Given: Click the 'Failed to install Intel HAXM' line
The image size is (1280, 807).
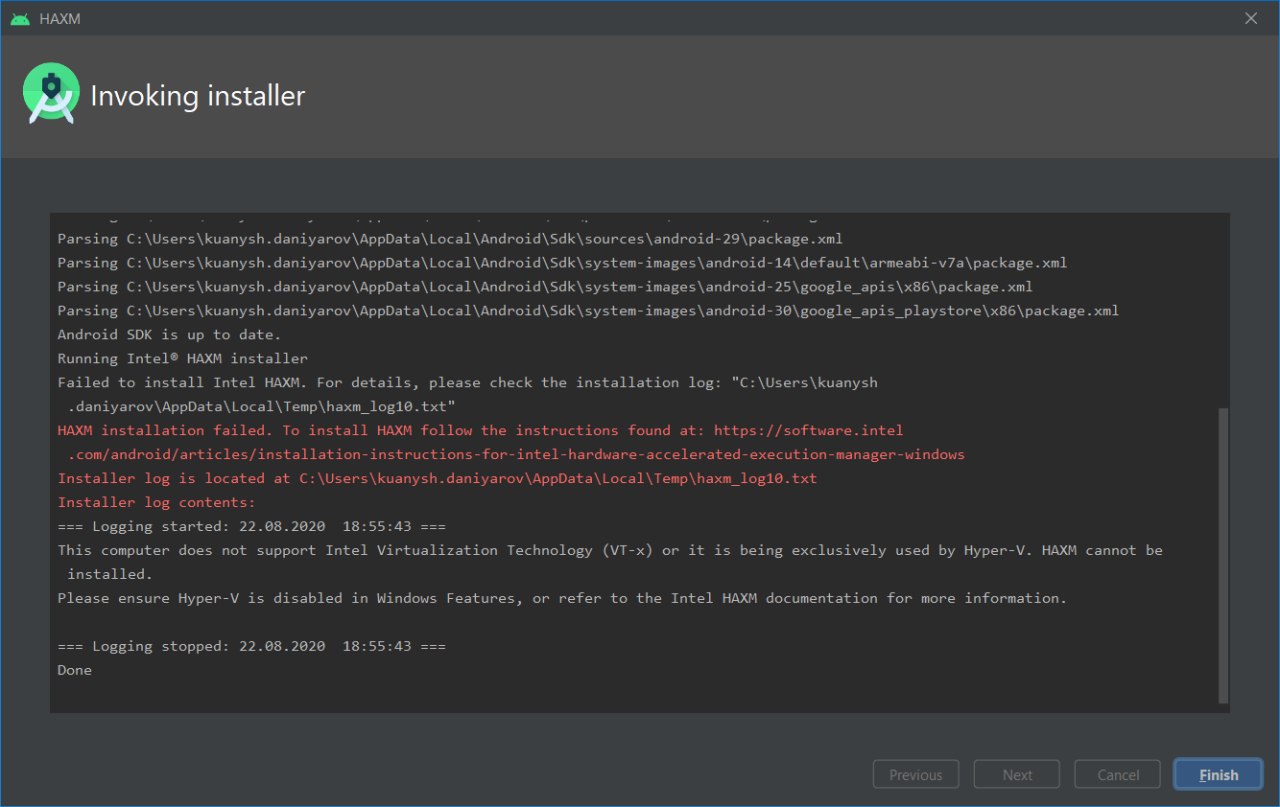Looking at the screenshot, I should click(x=467, y=383).
